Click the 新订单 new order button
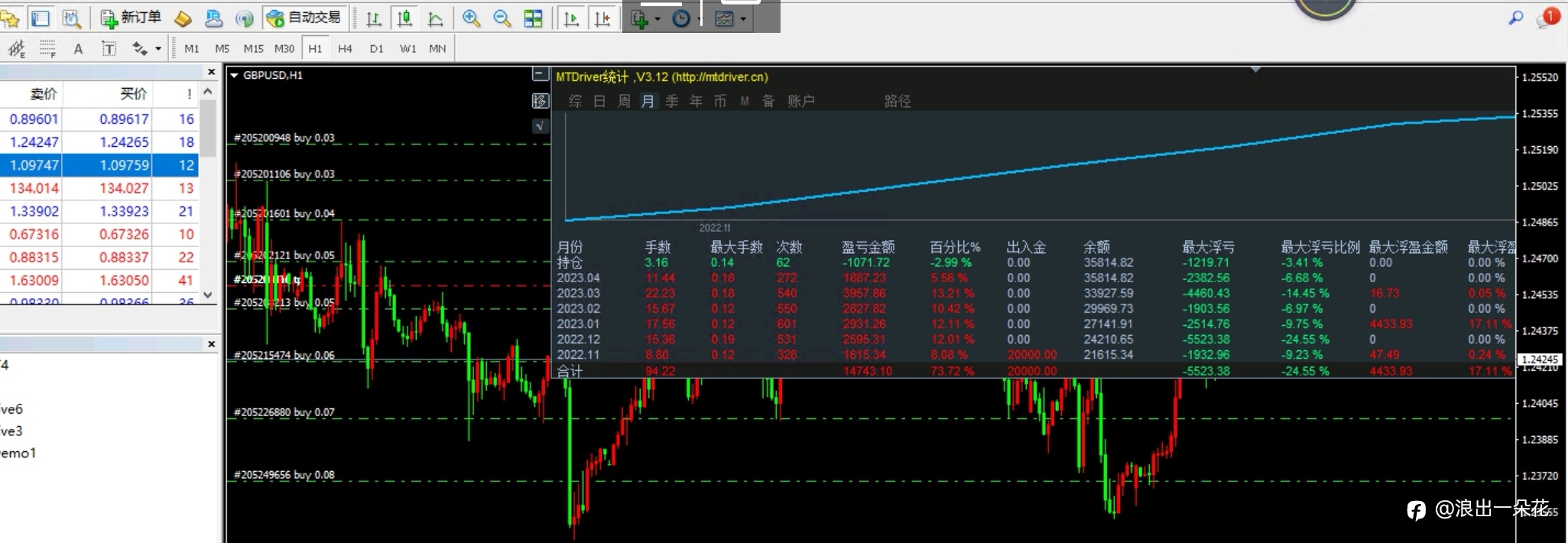Image resolution: width=1568 pixels, height=543 pixels. click(x=131, y=18)
